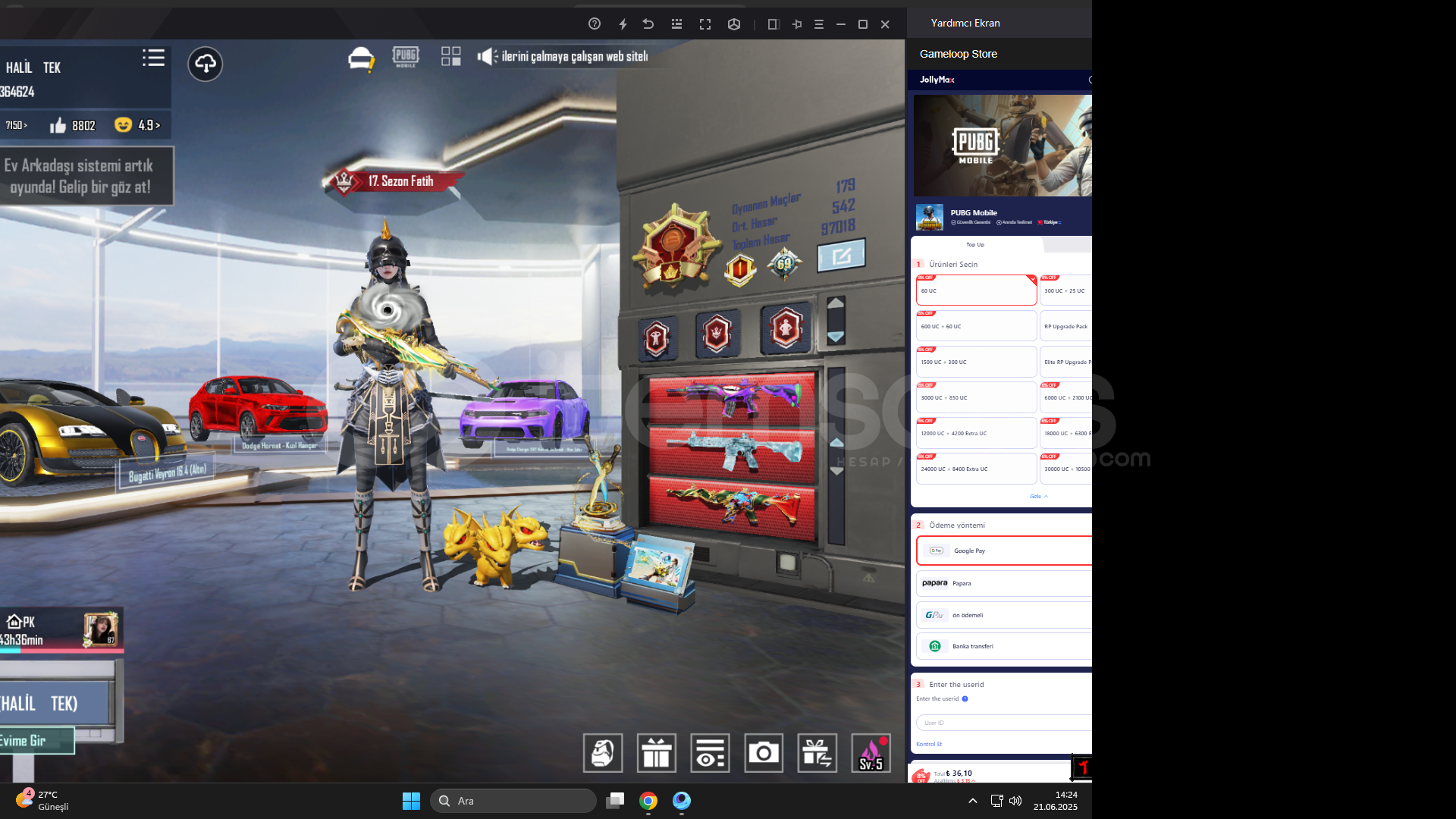
Task: Toggle the side panel icon in title bar
Action: click(773, 24)
